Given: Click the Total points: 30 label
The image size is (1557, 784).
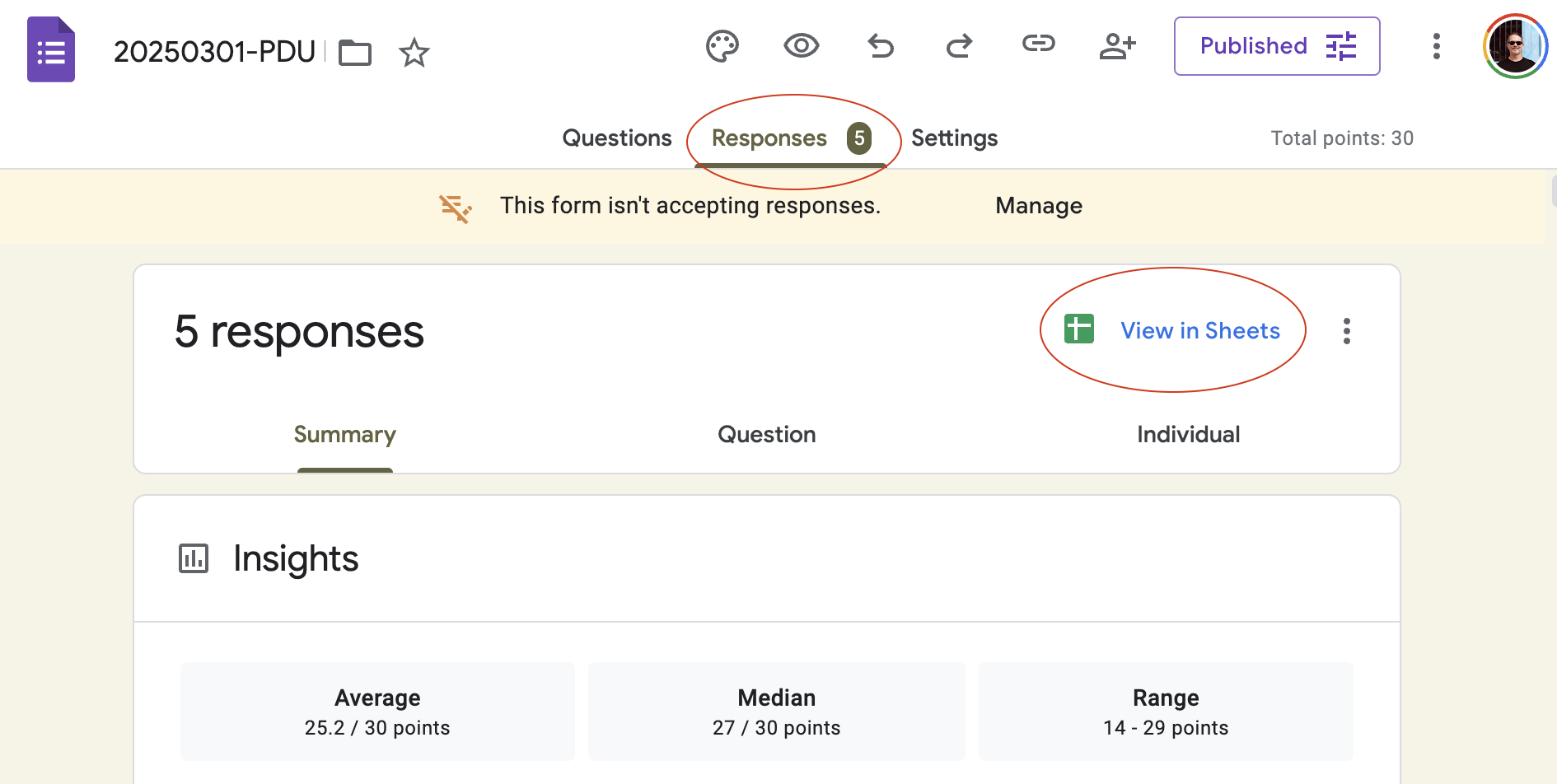Looking at the screenshot, I should 1342,138.
